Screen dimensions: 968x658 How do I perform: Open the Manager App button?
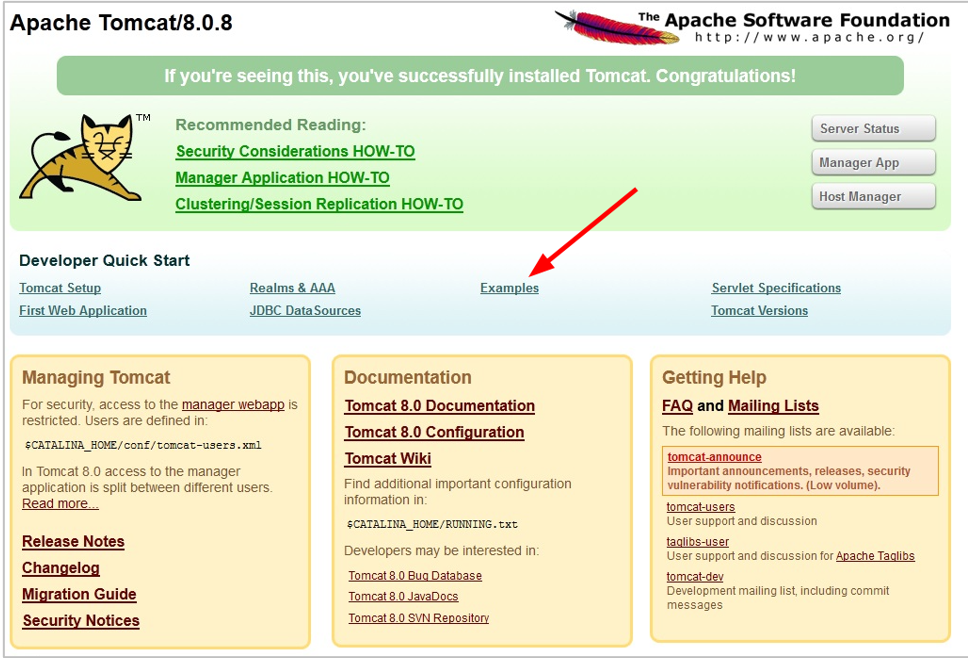tap(873, 163)
